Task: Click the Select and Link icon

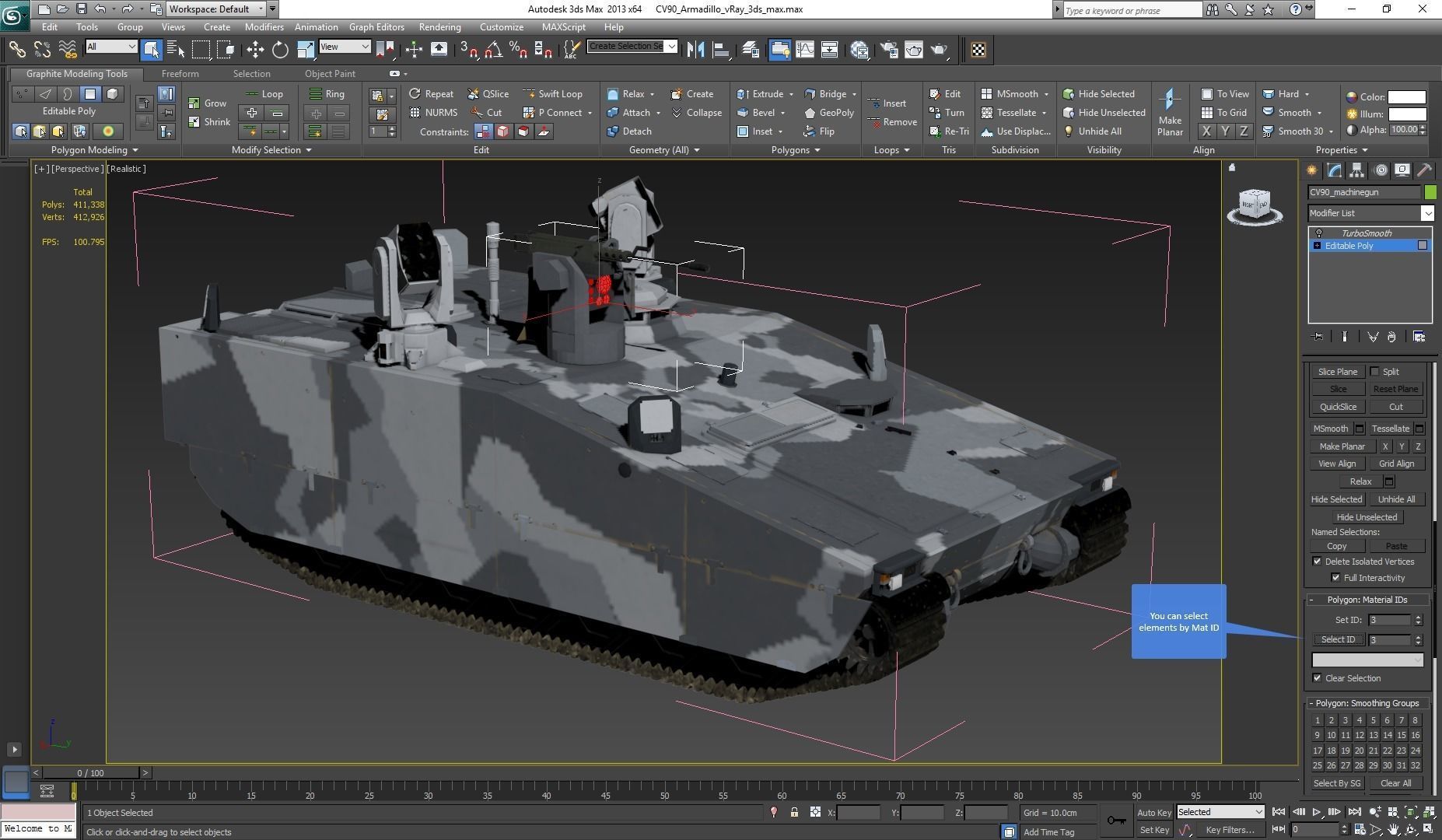Action: [x=17, y=50]
